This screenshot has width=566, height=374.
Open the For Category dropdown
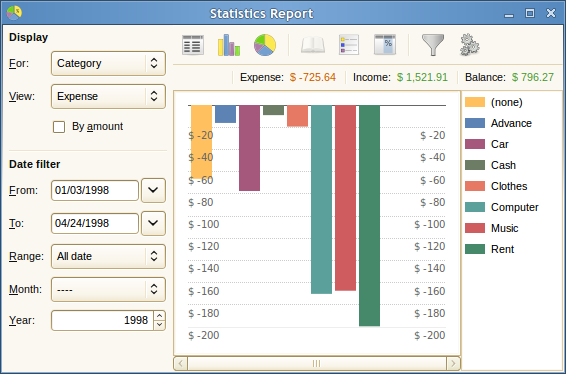[108, 64]
